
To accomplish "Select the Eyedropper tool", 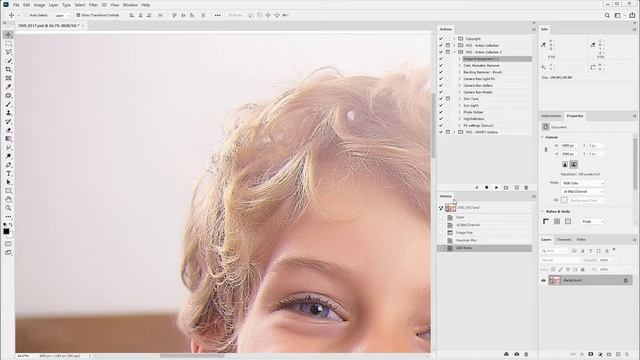I will click(x=8, y=87).
